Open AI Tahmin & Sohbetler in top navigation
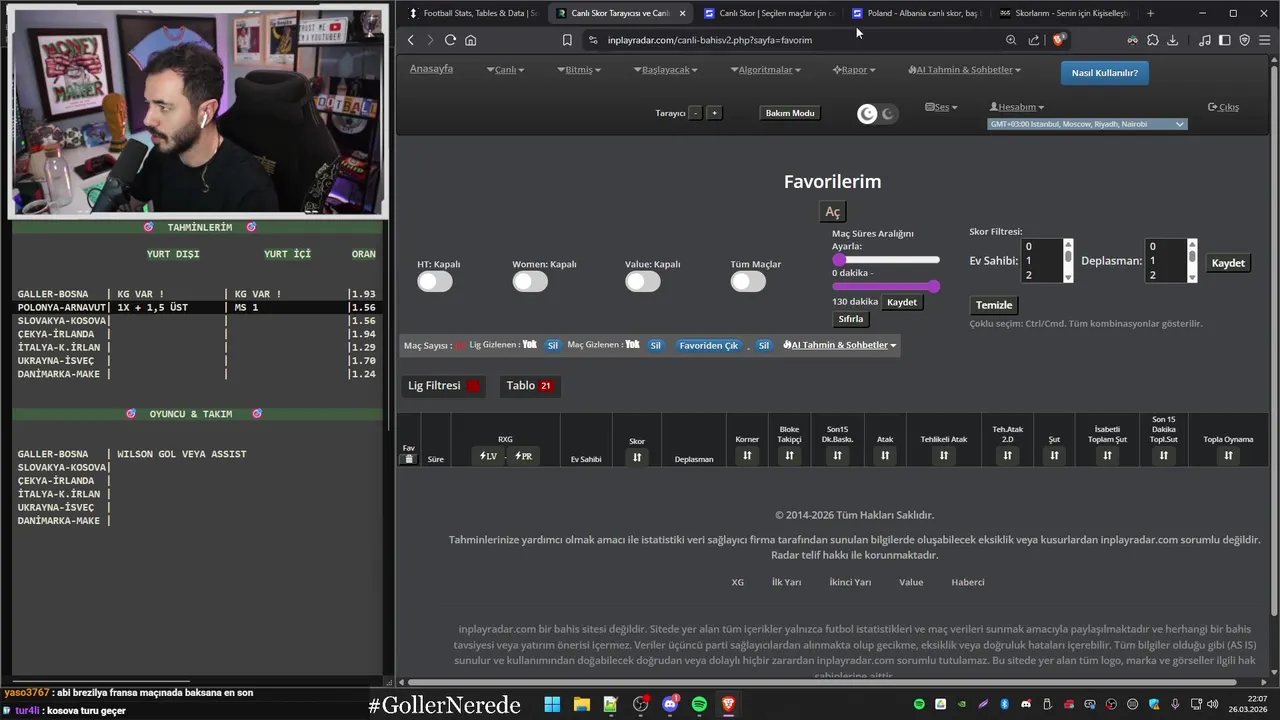The width and height of the screenshot is (1280, 720). click(964, 70)
